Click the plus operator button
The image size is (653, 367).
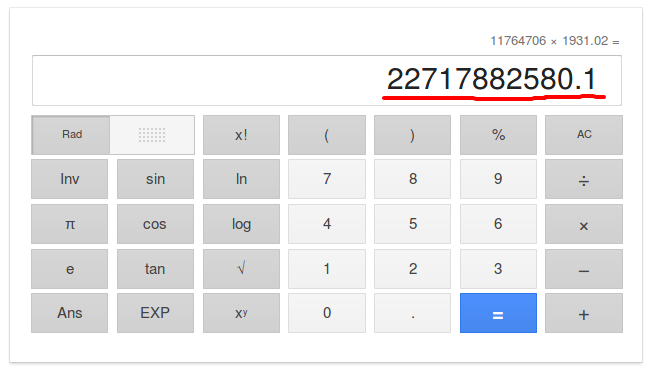[583, 313]
